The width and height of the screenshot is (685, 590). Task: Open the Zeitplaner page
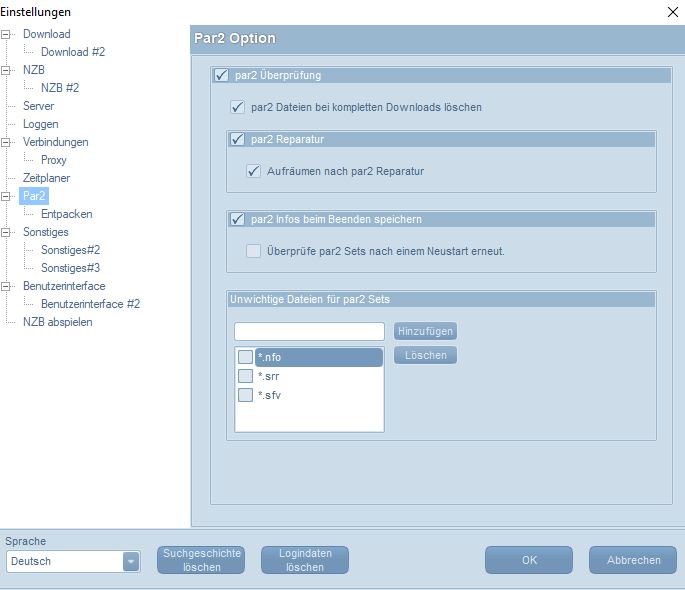coord(46,178)
